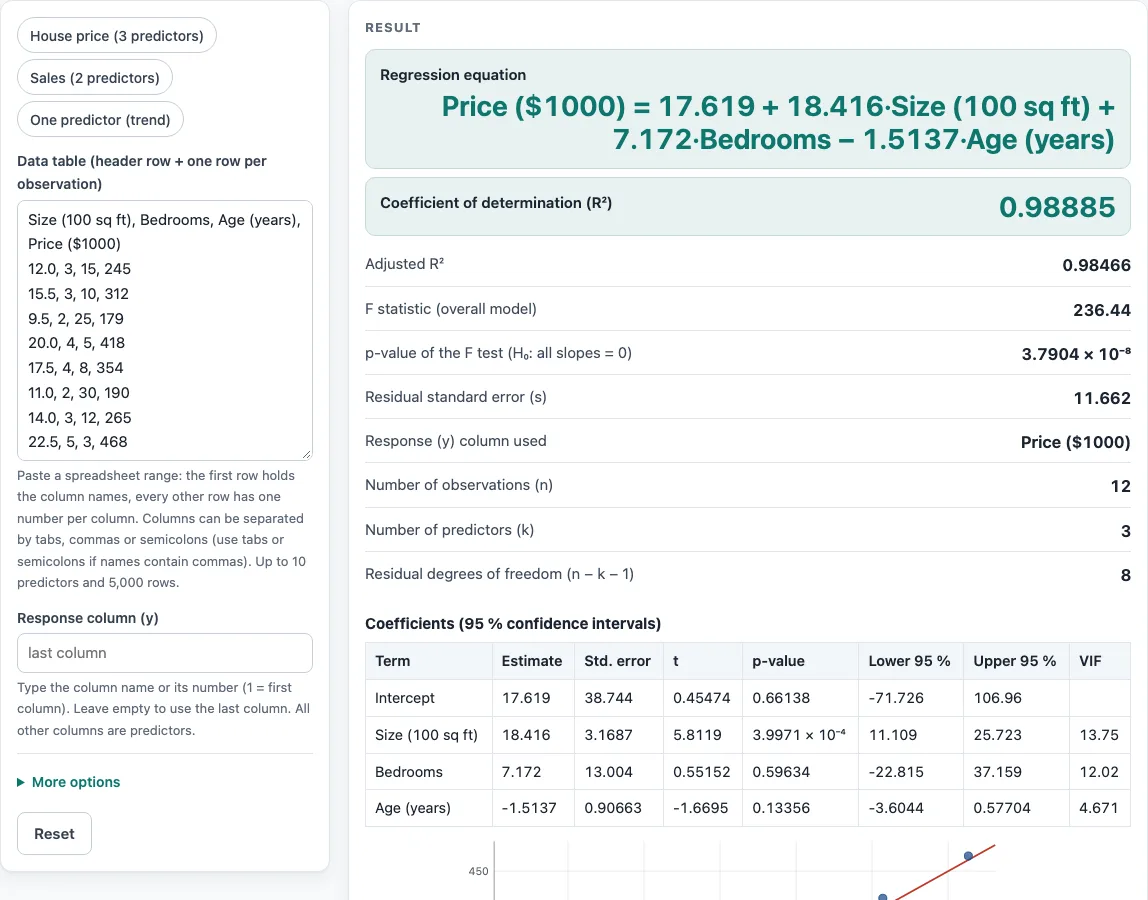Focus the Response column (y) input field
This screenshot has width=1148, height=900.
pos(165,652)
